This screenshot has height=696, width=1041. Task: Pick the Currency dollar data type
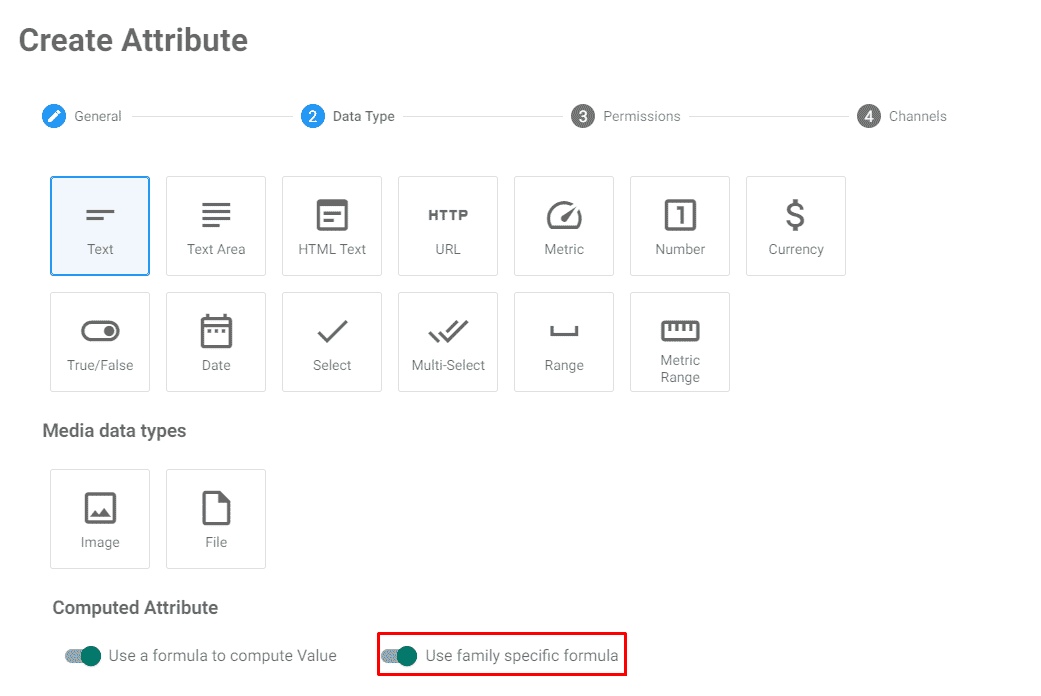coord(796,226)
